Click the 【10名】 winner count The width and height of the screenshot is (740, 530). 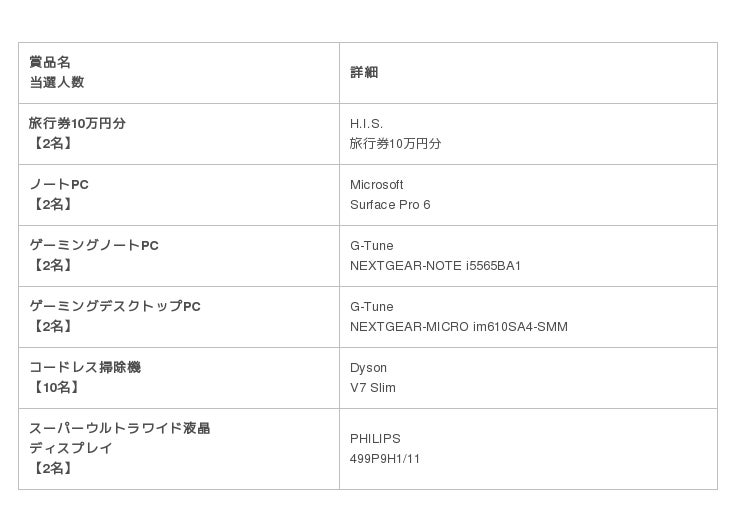56,387
